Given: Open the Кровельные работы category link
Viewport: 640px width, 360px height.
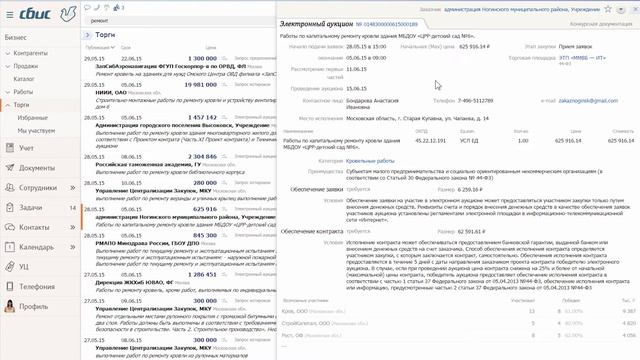Looking at the screenshot, I should [x=370, y=161].
